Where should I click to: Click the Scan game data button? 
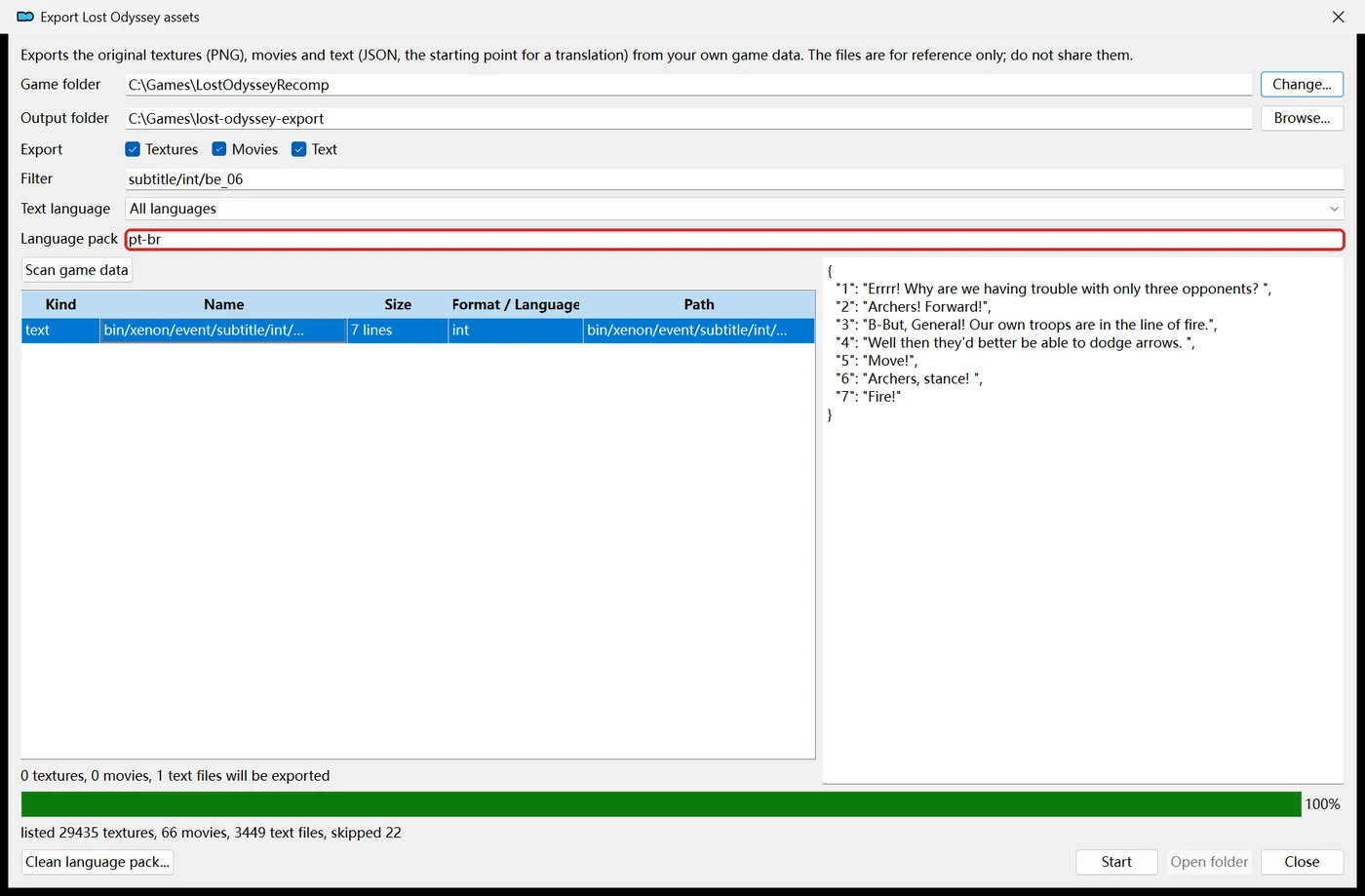(x=77, y=270)
